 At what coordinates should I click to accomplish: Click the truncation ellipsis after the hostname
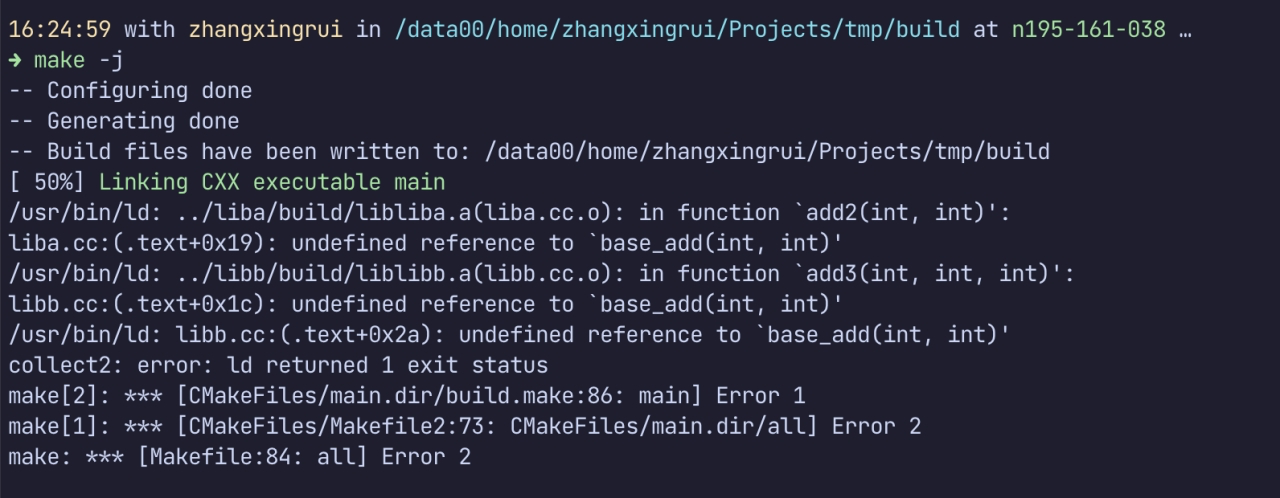pos(1185,30)
